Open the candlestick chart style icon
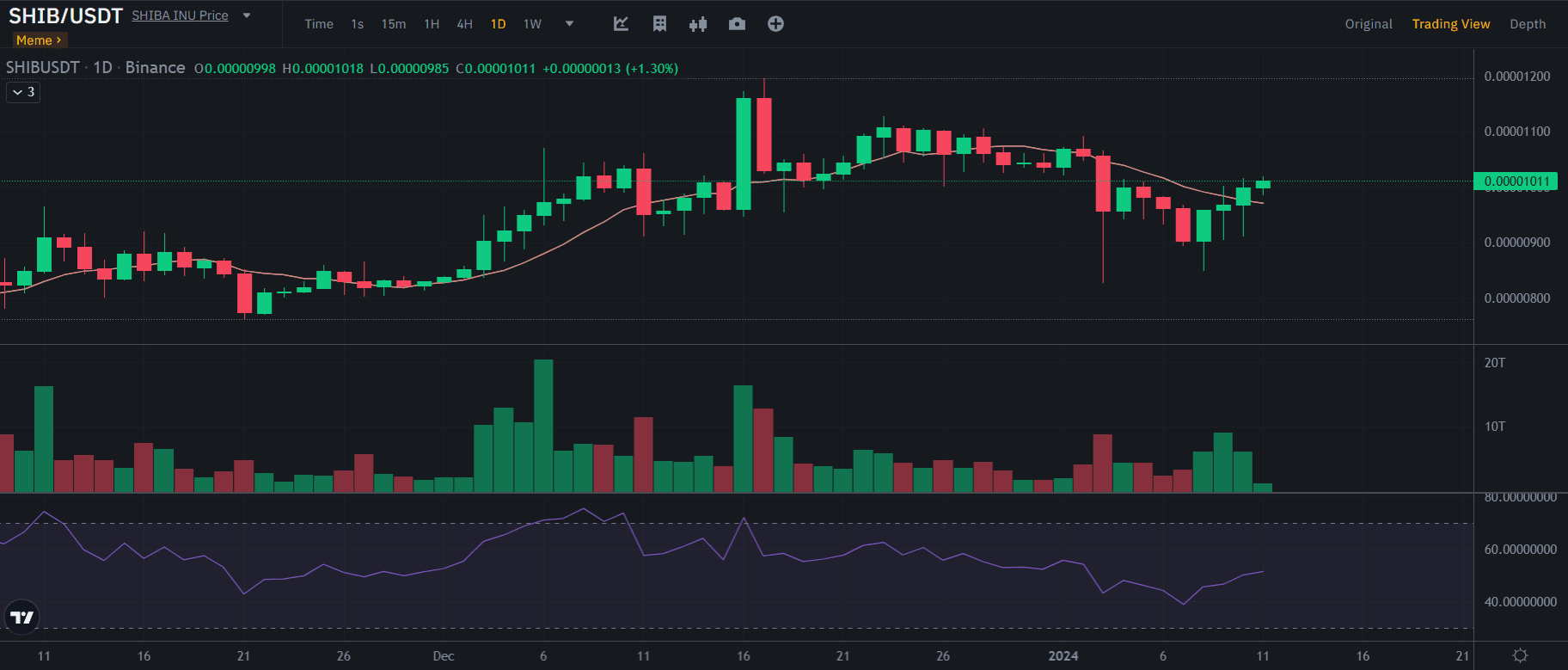This screenshot has width=1568, height=670. [698, 24]
